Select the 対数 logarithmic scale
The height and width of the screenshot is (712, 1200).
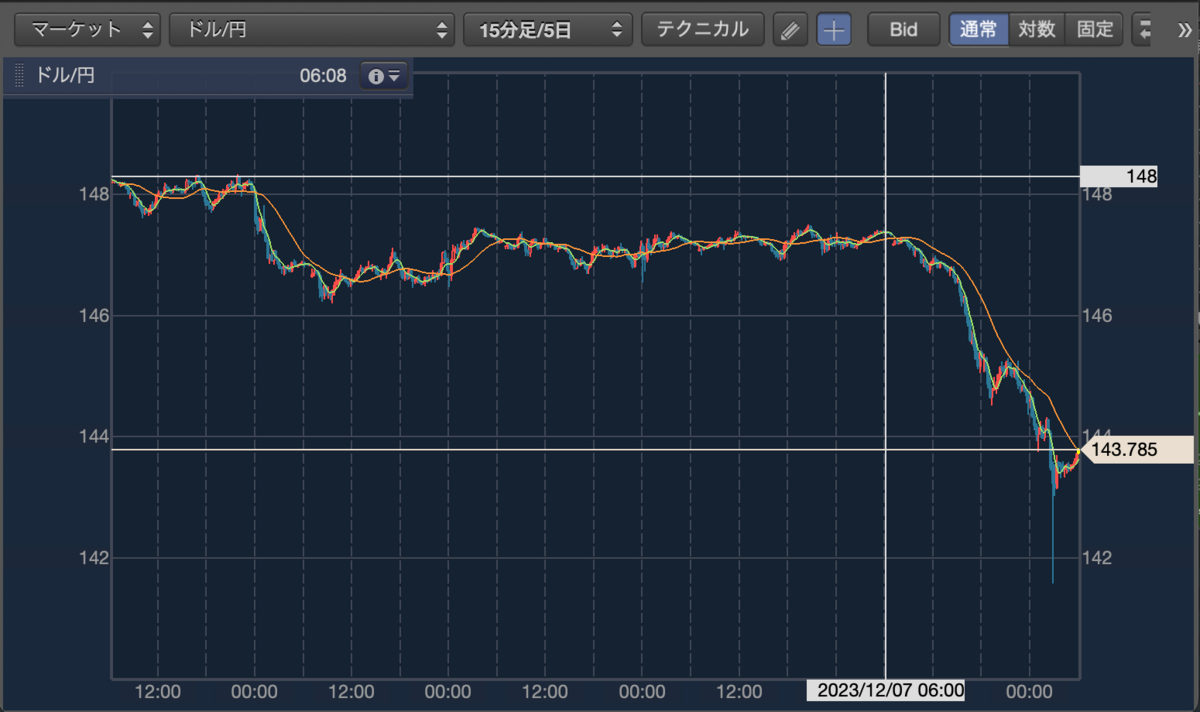[1037, 29]
